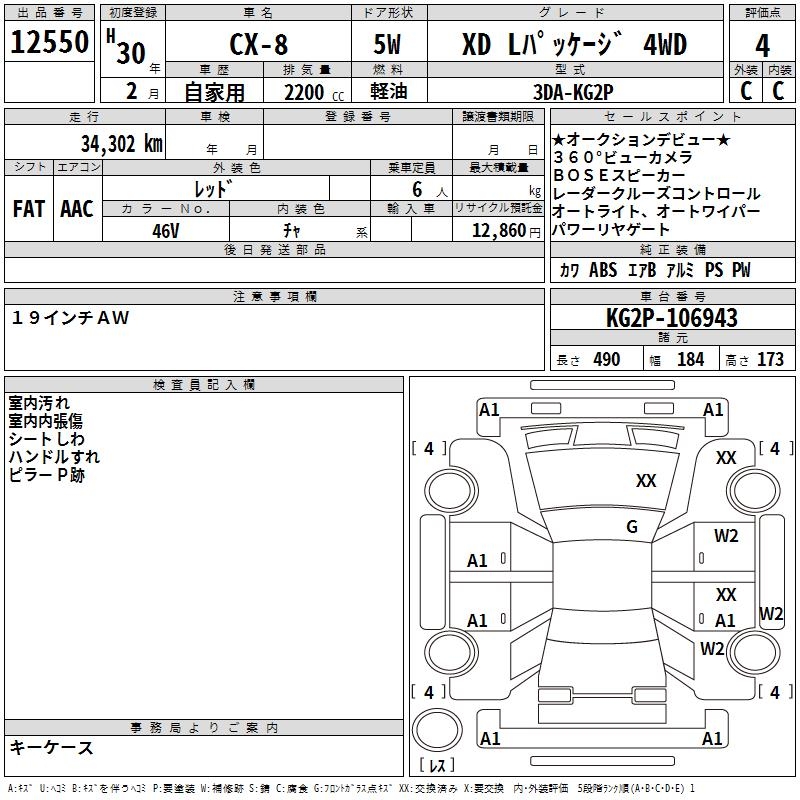Image resolution: width=800 pixels, height=800 pixels.
Task: Click the 360°ビューカメラ sales point
Action: tap(622, 157)
